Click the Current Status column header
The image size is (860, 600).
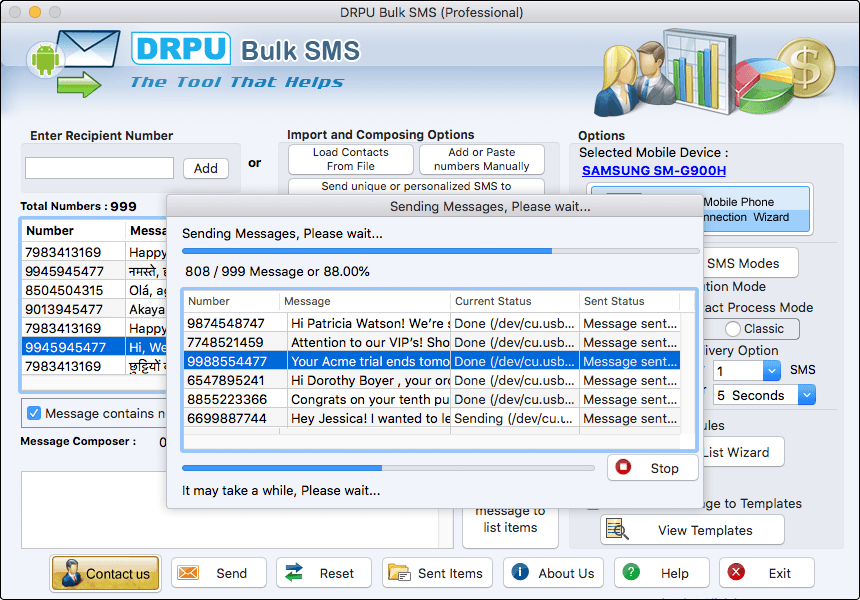pyautogui.click(x=515, y=301)
